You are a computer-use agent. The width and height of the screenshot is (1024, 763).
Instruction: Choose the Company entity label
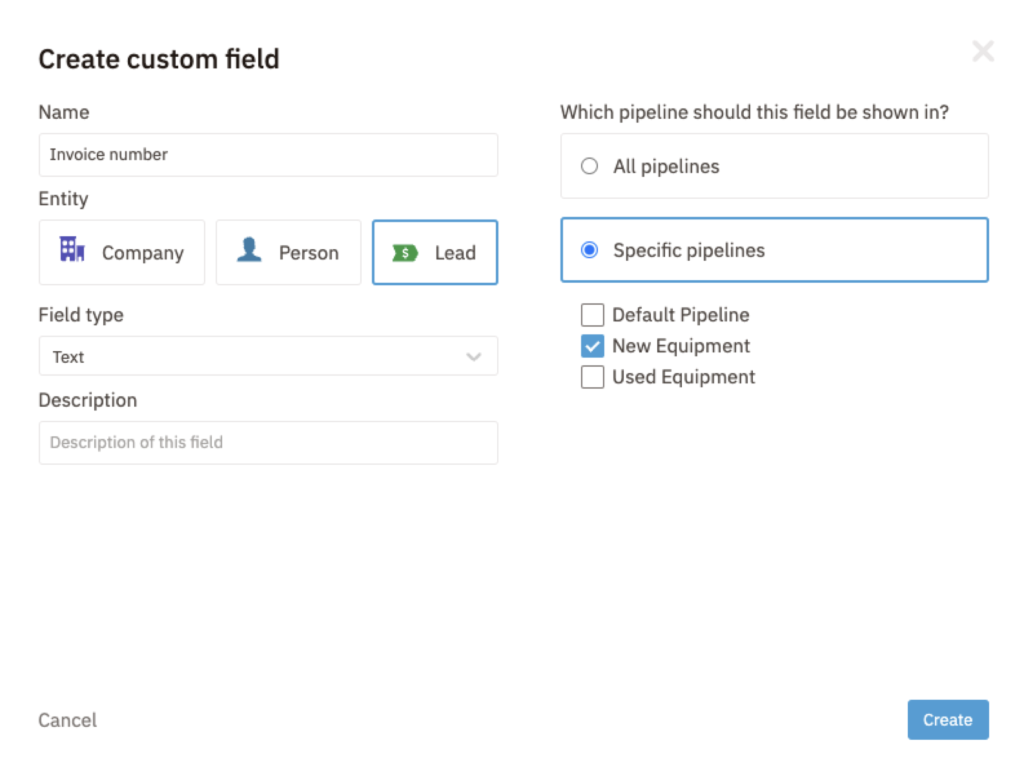coord(143,253)
